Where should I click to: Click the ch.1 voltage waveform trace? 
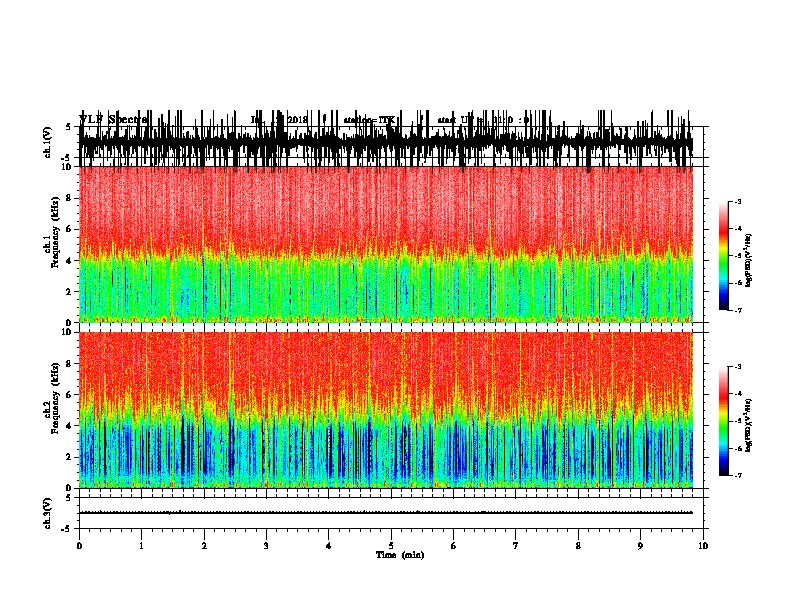(386, 142)
